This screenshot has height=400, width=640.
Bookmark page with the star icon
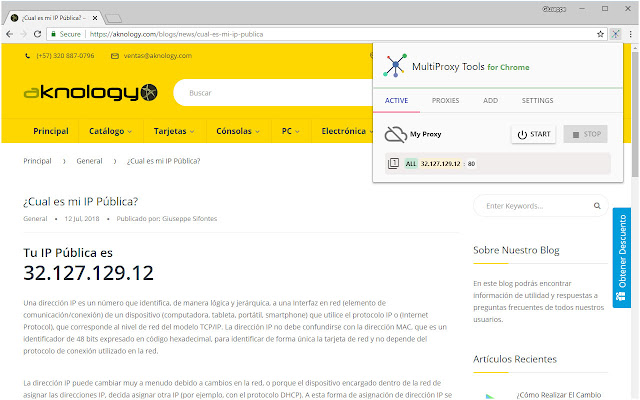pos(600,34)
